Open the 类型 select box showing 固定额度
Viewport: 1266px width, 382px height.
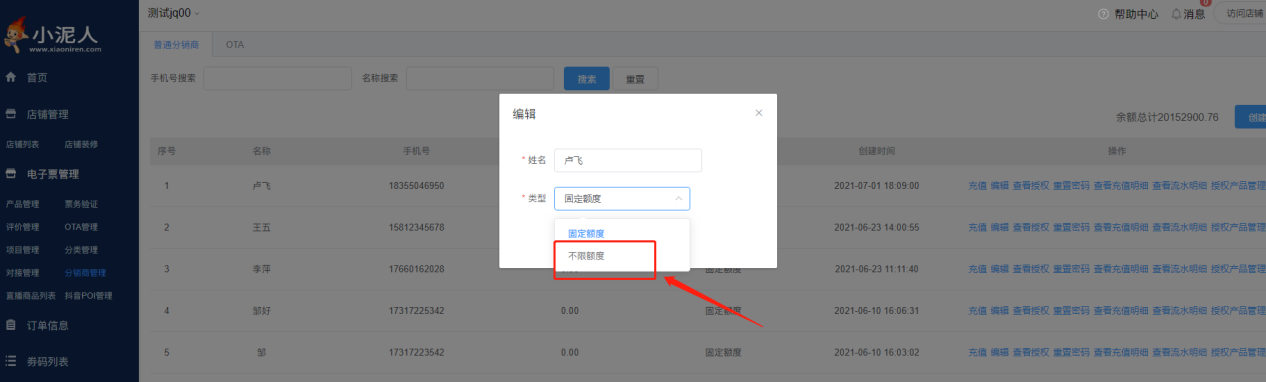(621, 198)
